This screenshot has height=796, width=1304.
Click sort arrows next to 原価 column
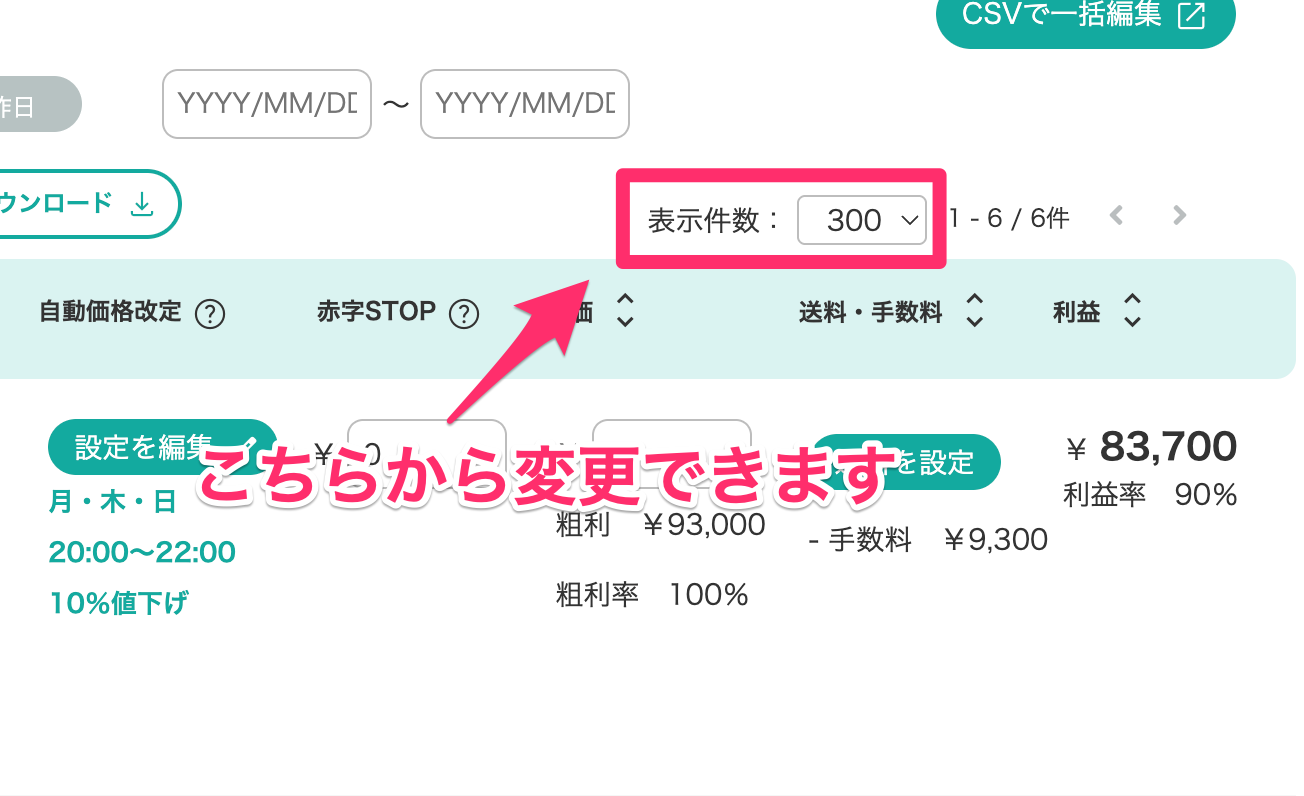(625, 311)
